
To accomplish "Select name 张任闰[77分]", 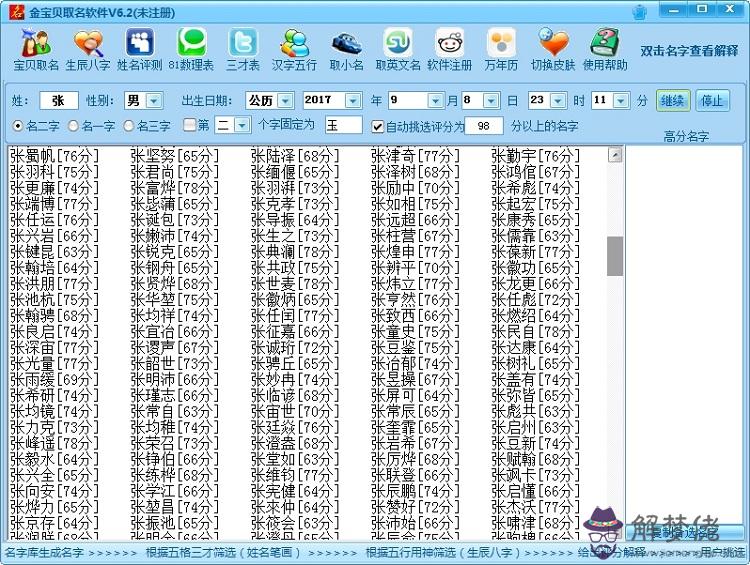I will (295, 316).
